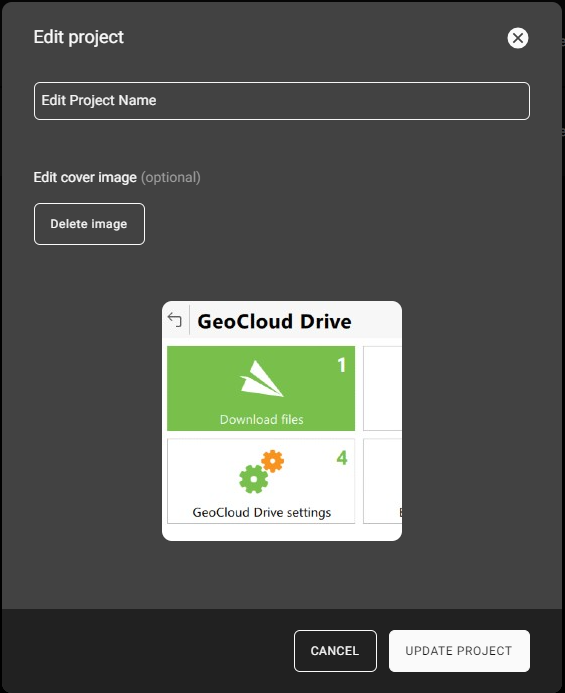
Task: Click the partially visible tile beside settings tile
Action: [382, 481]
